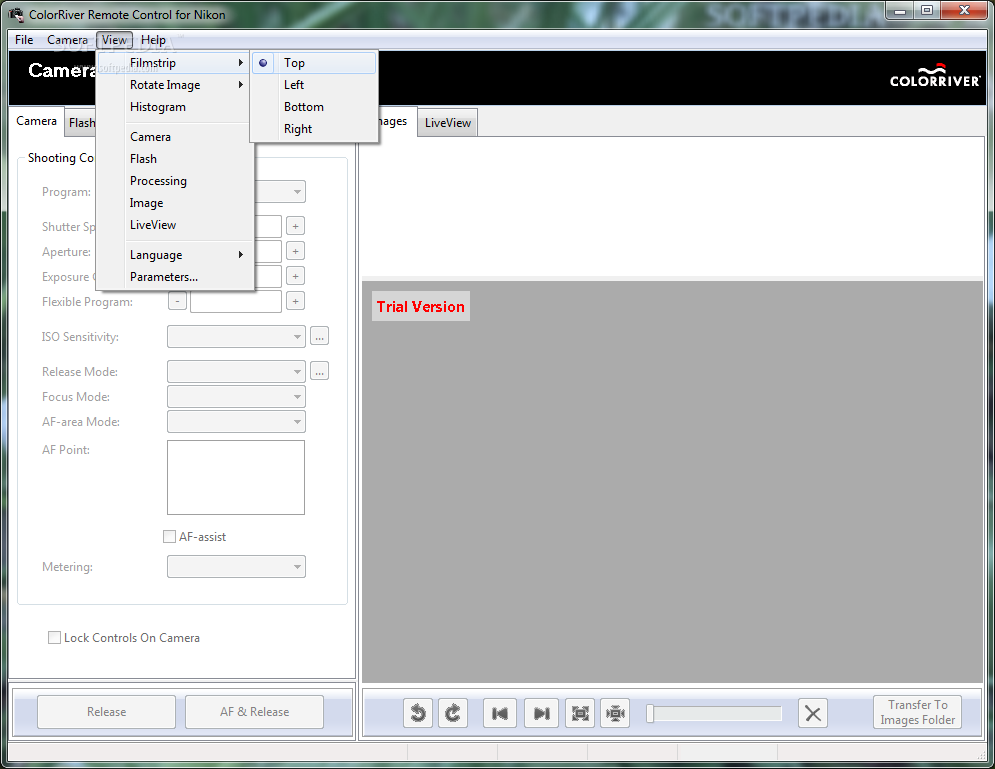
Task: Expand the Language submenu
Action: tap(175, 255)
